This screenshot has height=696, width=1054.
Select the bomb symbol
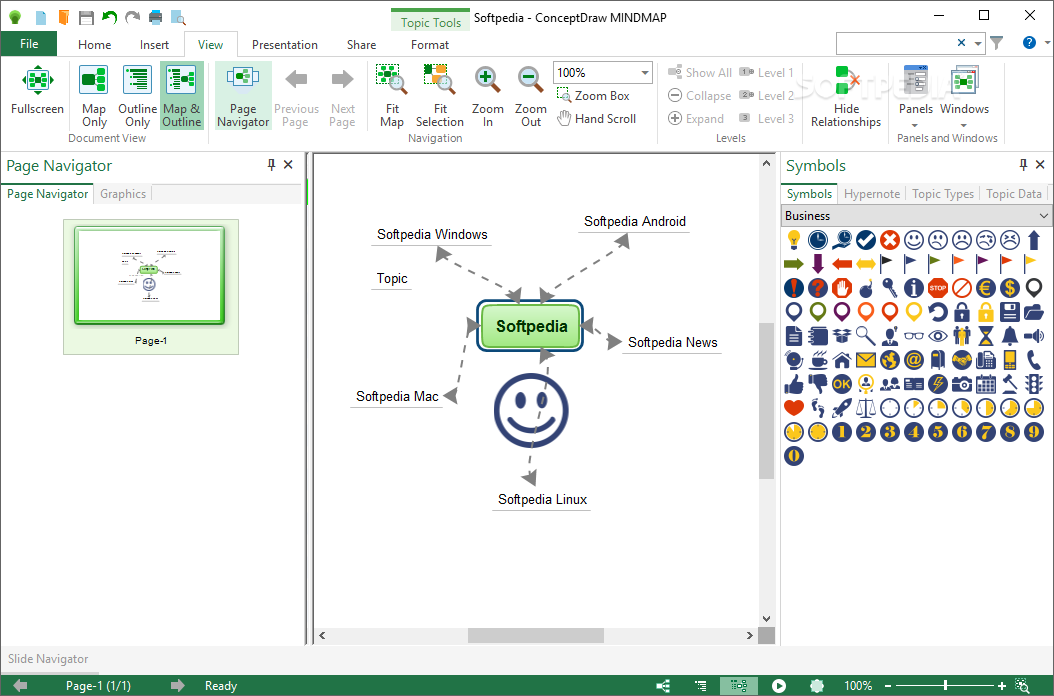866,288
